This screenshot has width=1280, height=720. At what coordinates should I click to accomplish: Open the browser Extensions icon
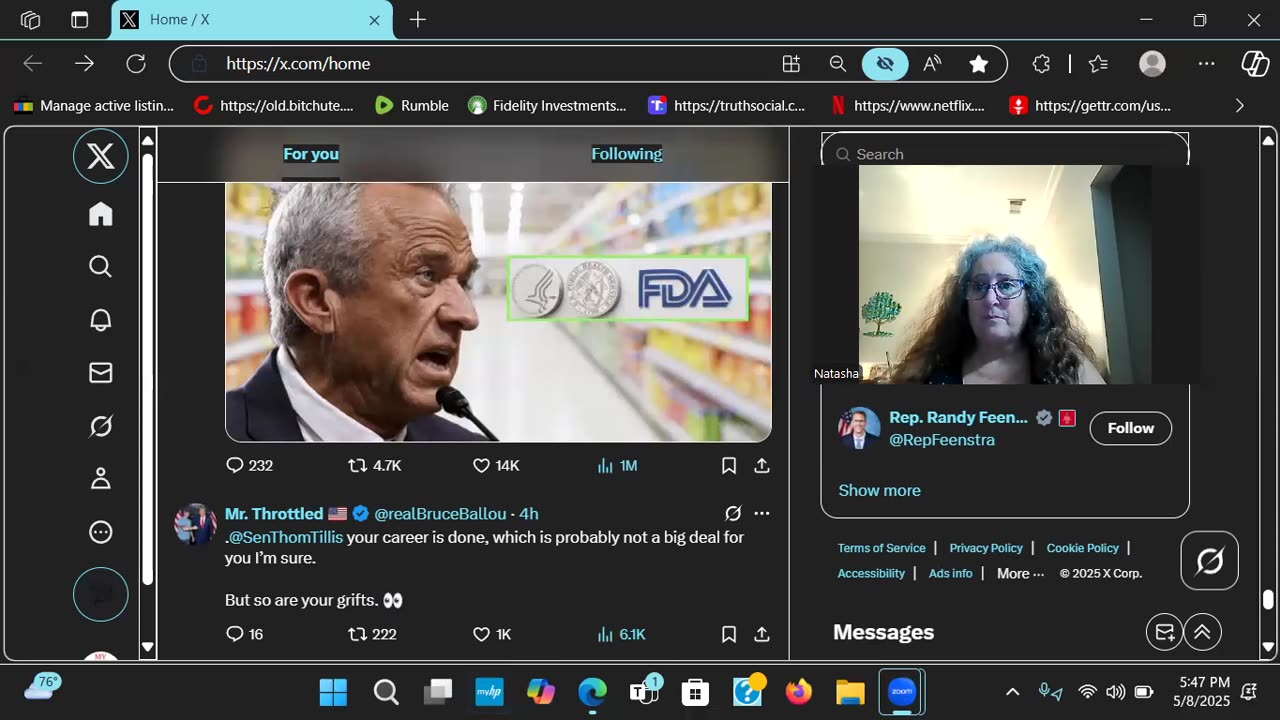pos(1041,64)
